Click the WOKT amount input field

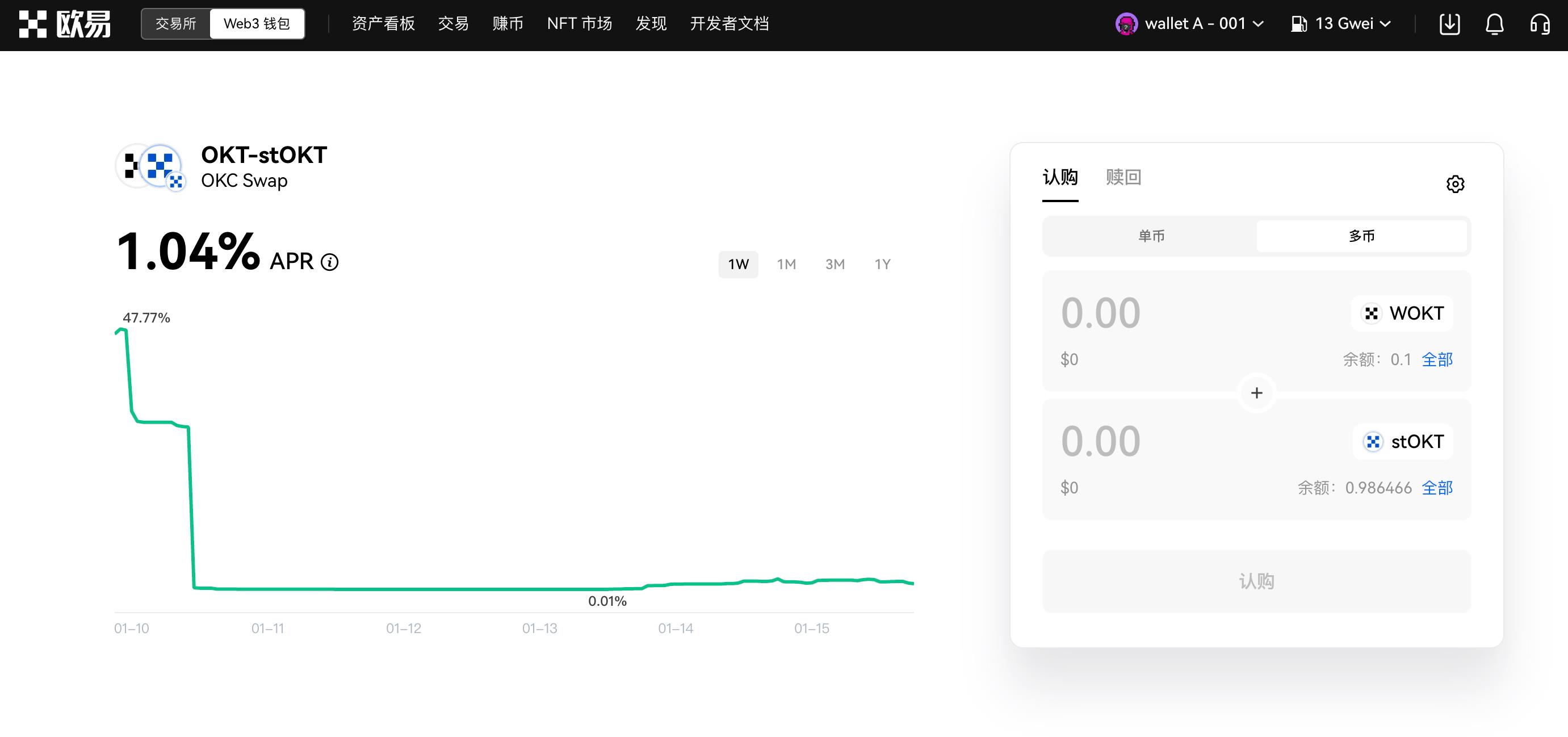pyautogui.click(x=1101, y=312)
